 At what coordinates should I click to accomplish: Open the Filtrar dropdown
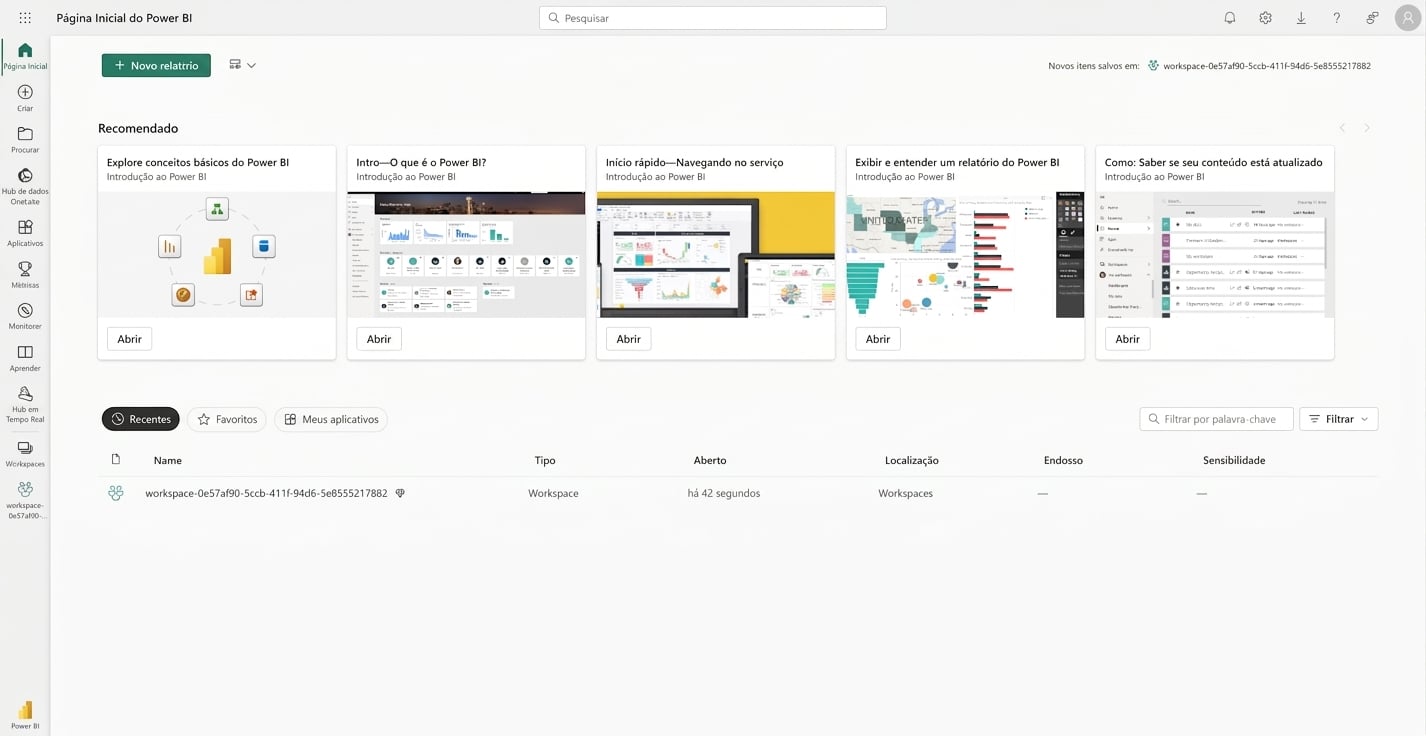click(x=1339, y=419)
